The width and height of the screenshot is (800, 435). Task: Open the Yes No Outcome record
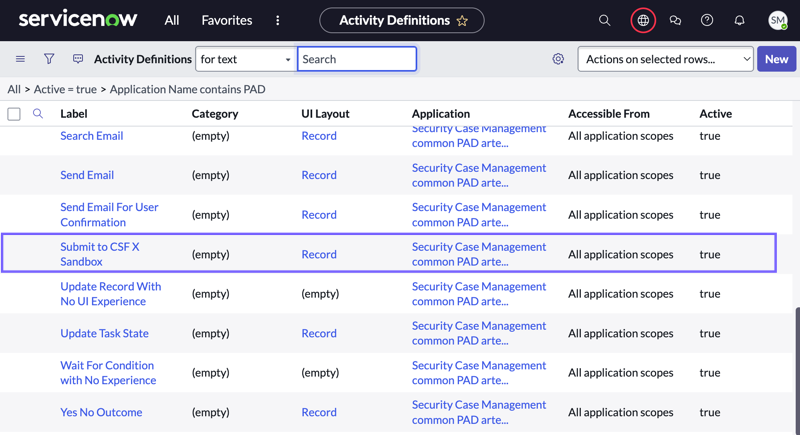tap(101, 412)
